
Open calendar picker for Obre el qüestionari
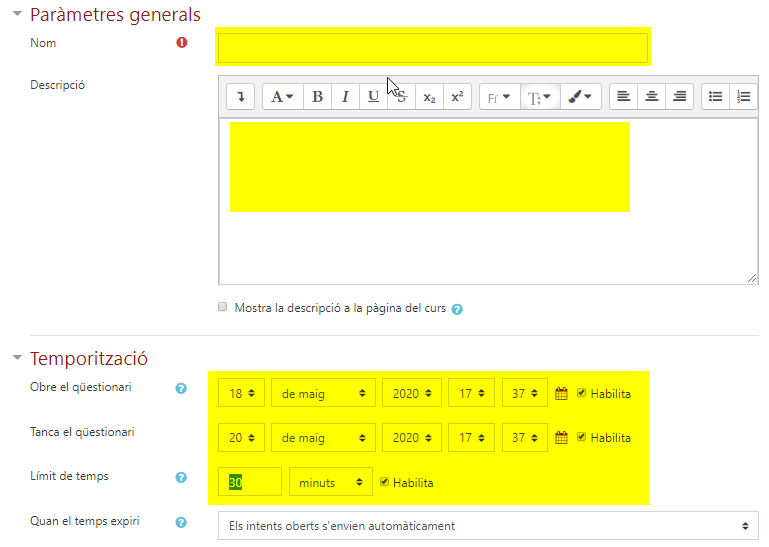[x=561, y=394]
